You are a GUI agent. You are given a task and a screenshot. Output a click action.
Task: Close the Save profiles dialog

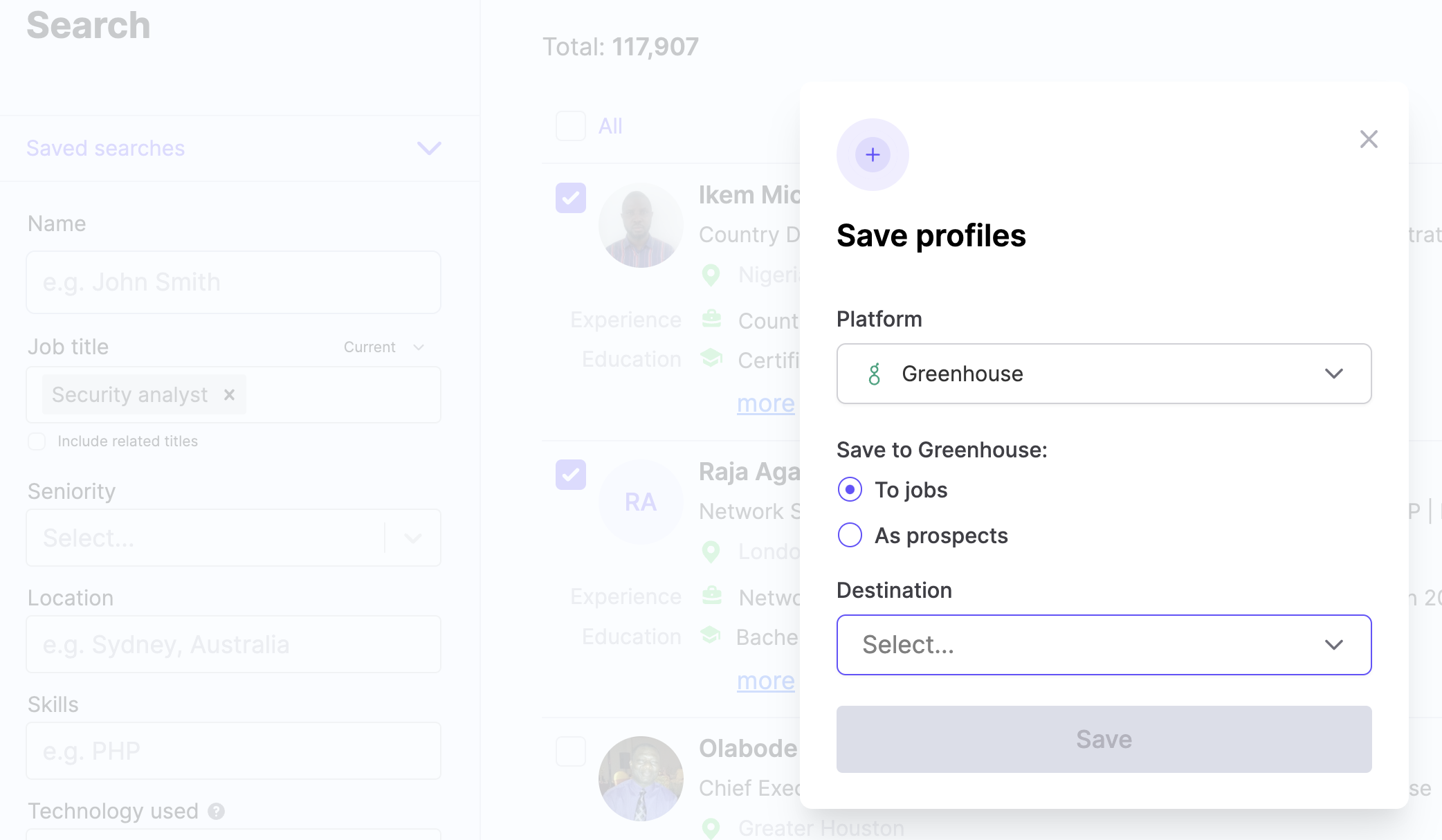[1369, 139]
